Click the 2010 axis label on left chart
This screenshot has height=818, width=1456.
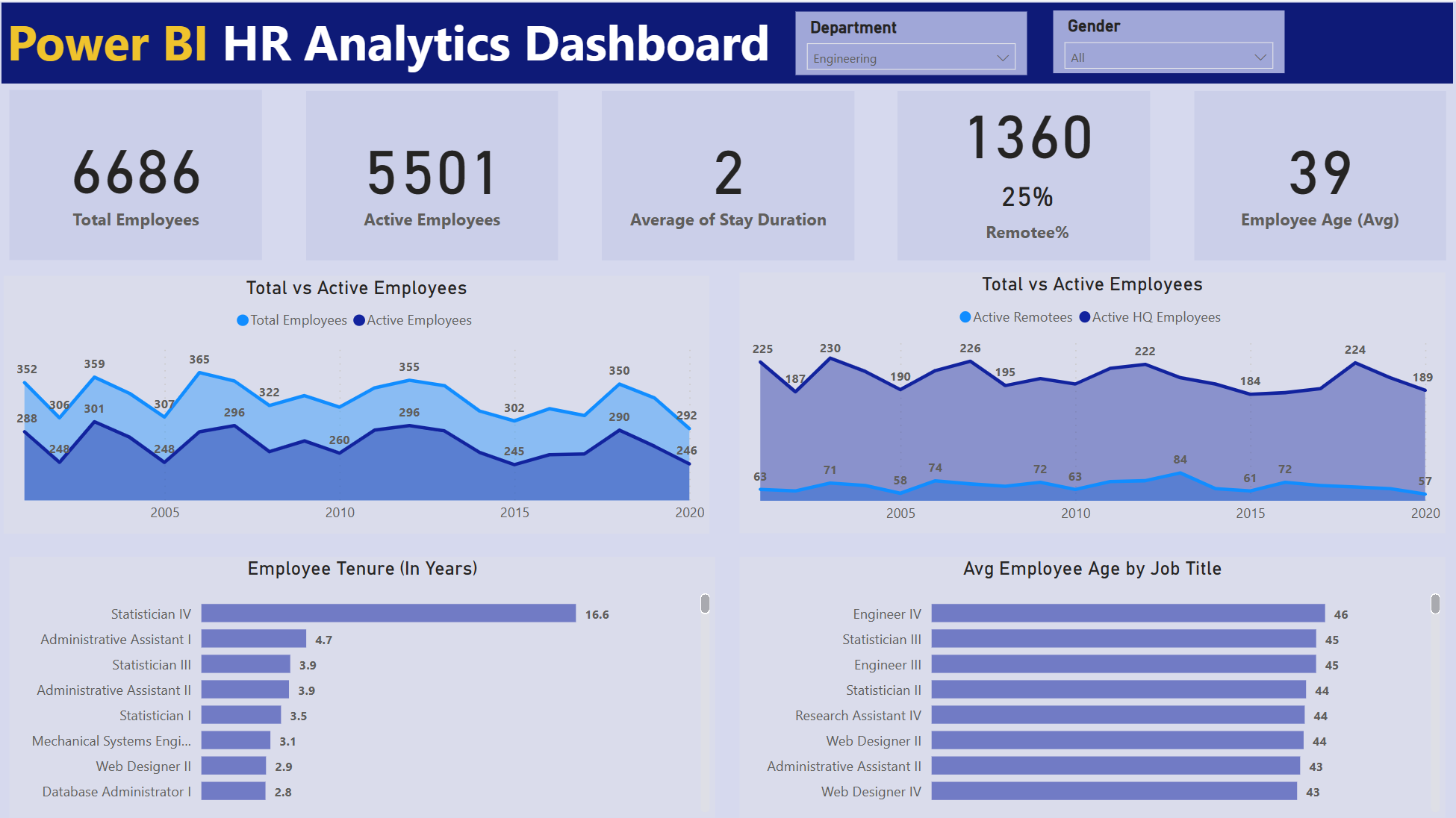click(340, 513)
